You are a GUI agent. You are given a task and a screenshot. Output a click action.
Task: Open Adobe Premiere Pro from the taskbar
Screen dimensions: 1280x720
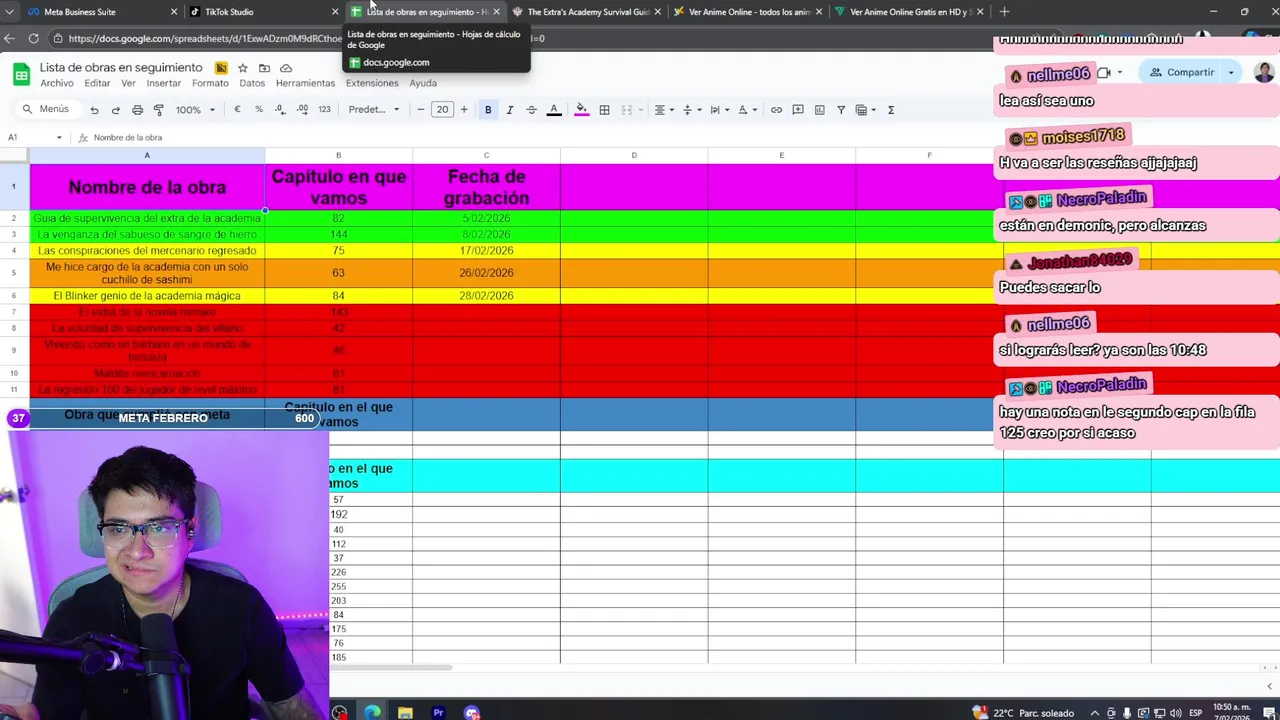(x=438, y=712)
